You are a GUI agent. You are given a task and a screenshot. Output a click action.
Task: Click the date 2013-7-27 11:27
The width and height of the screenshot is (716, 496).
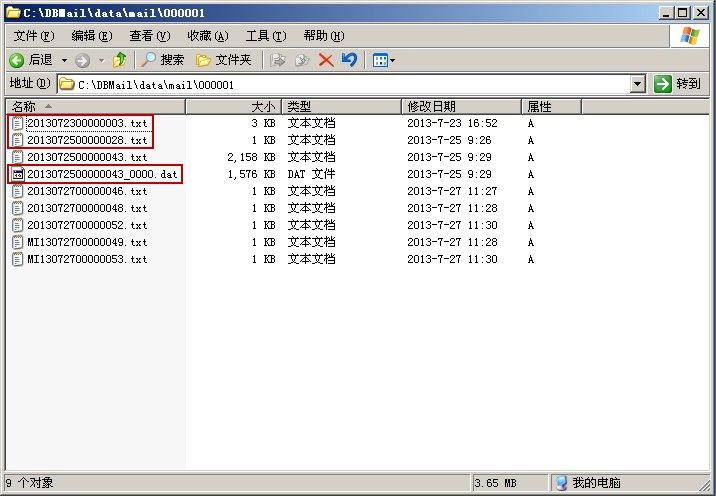point(452,191)
